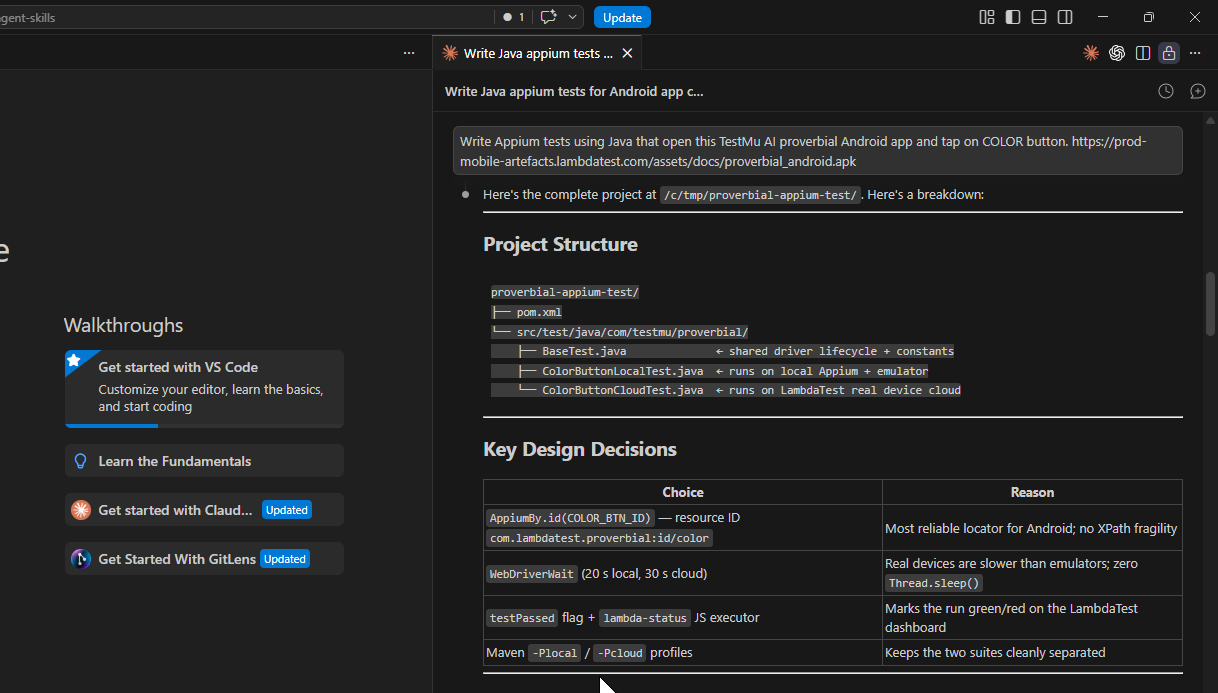Click the user prompt message box

817,150
